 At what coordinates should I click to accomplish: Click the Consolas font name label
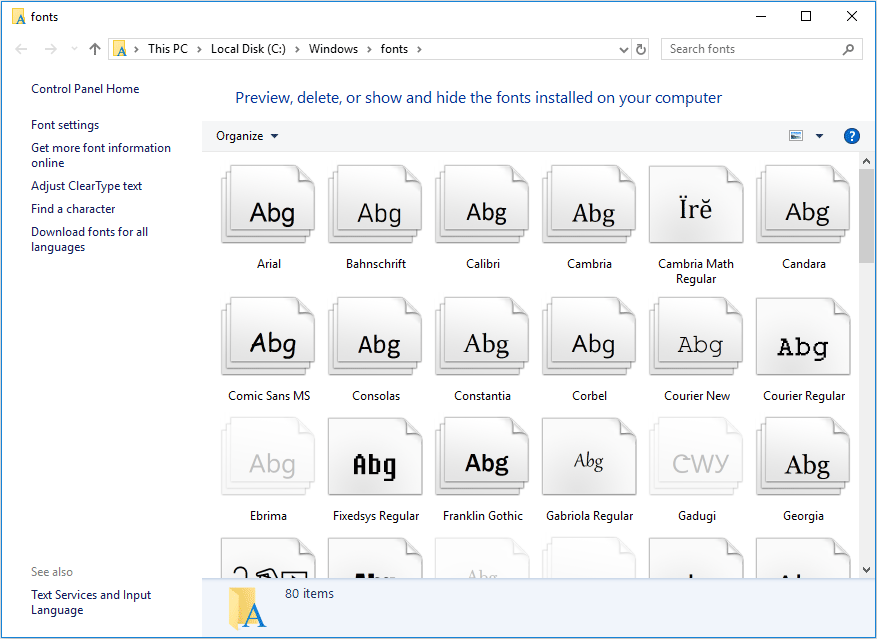click(x=376, y=396)
